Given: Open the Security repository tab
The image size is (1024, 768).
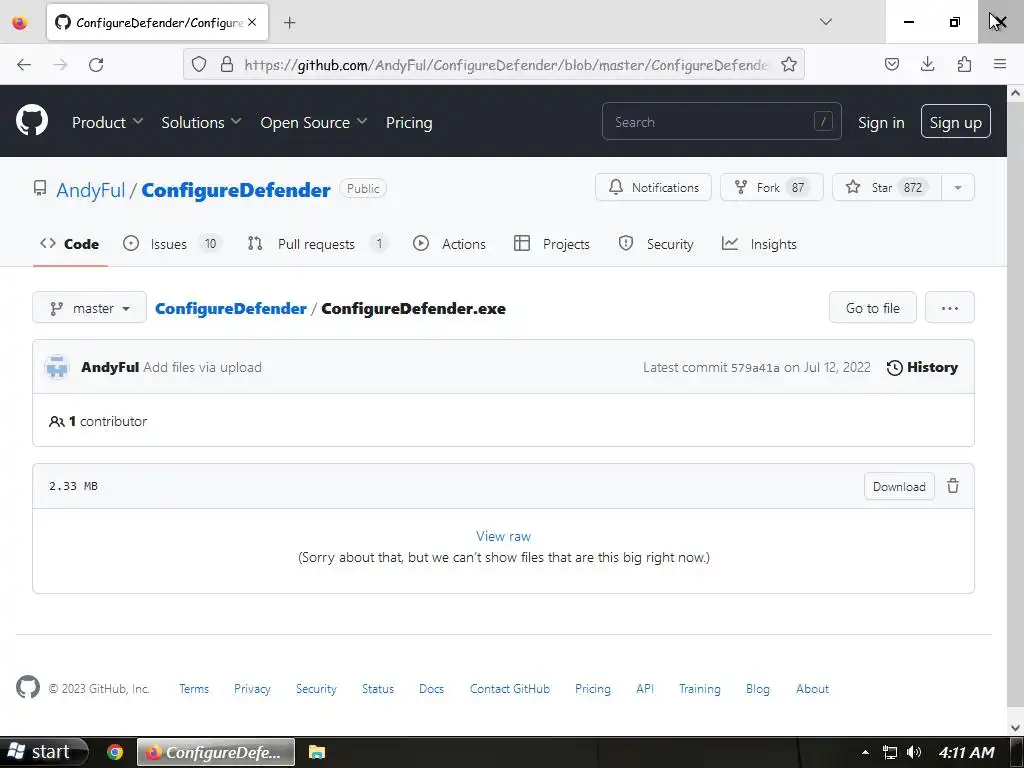Looking at the screenshot, I should [x=656, y=244].
